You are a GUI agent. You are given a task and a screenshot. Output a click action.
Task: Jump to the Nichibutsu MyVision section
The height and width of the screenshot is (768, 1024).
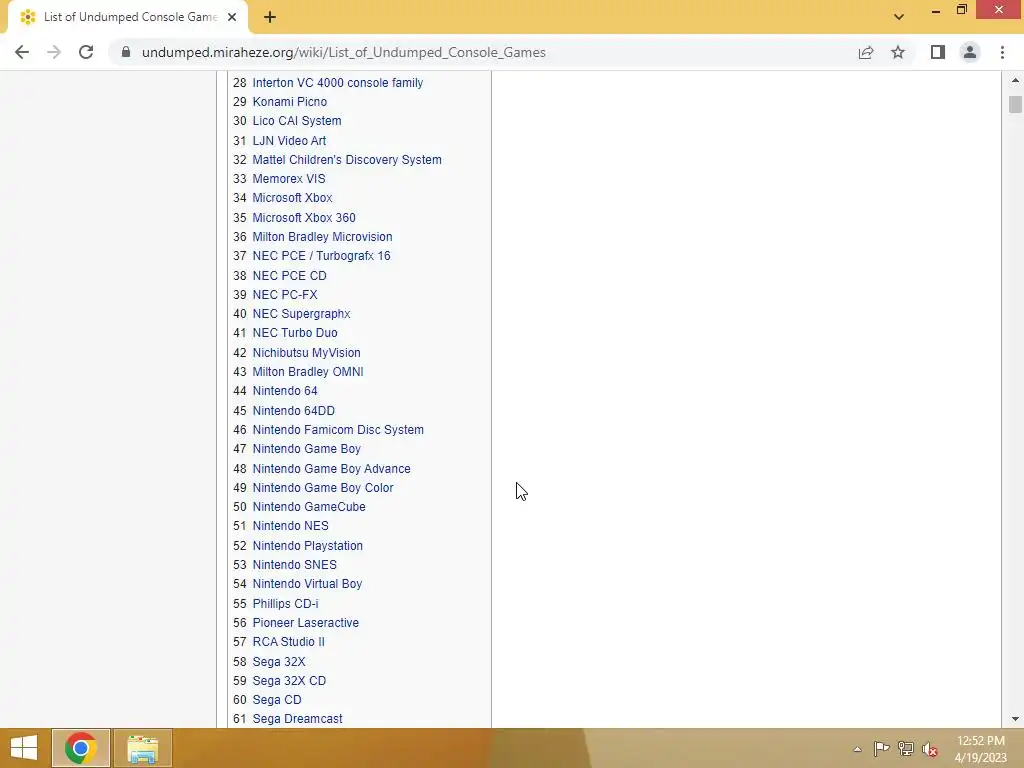[x=306, y=353]
